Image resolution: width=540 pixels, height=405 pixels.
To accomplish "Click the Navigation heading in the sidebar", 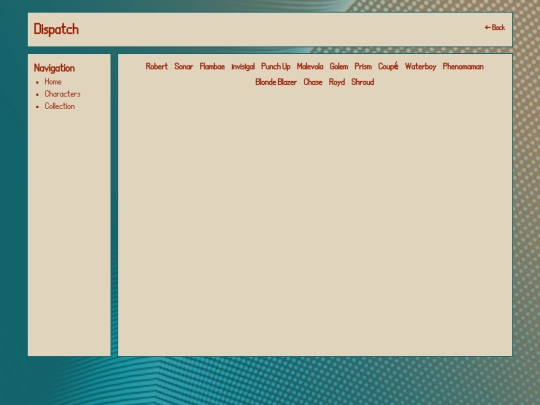I will pos(54,68).
